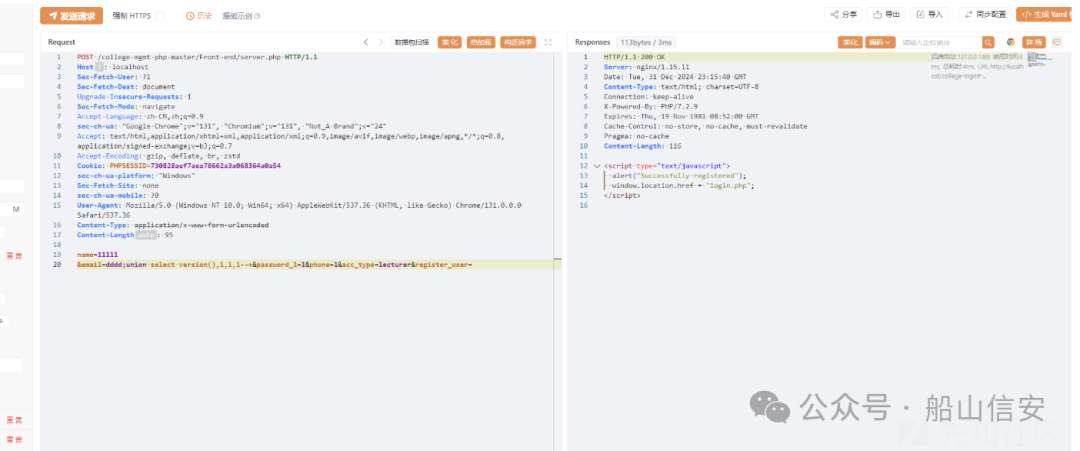Focus the response search input field
The width and height of the screenshot is (1080, 451).
(x=940, y=42)
